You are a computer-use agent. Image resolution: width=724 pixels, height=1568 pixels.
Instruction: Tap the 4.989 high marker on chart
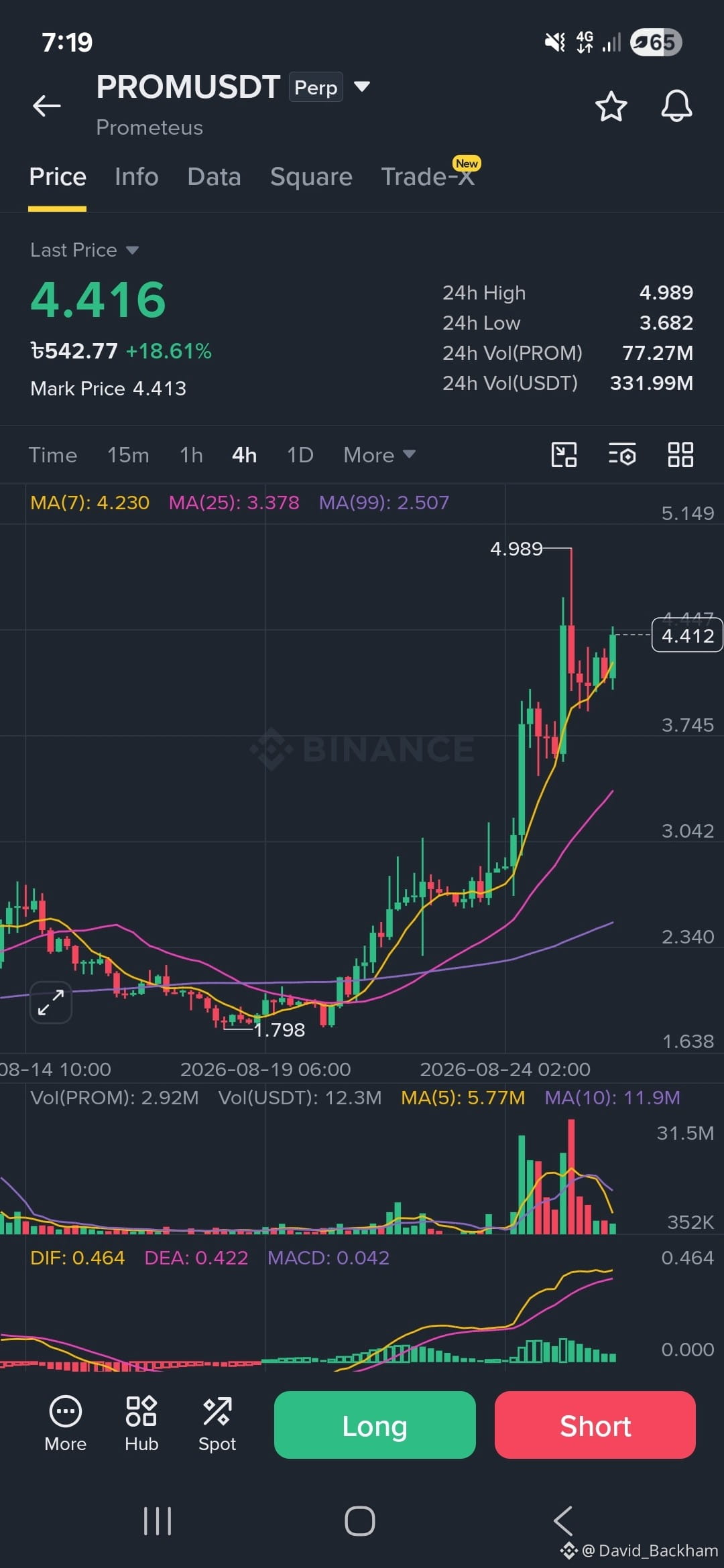point(516,549)
